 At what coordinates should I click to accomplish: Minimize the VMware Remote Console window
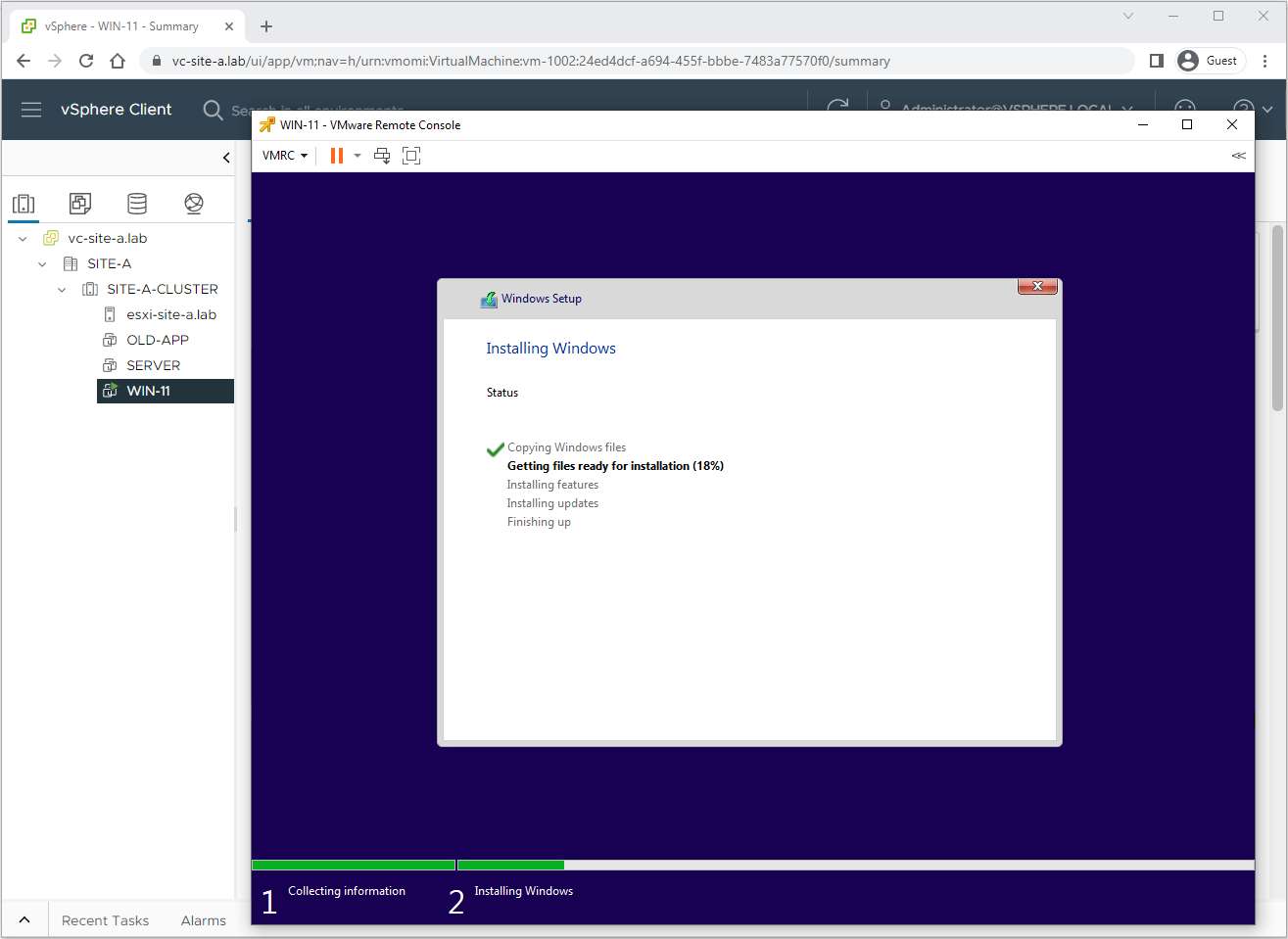(1143, 124)
